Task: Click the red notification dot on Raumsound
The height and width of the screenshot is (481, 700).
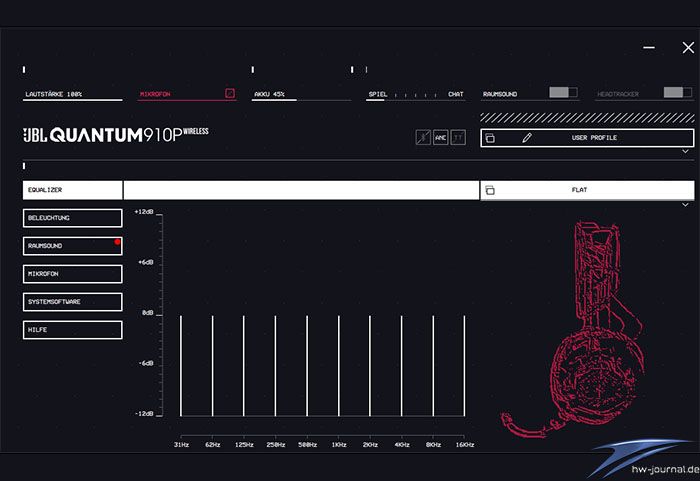Action: 117,242
